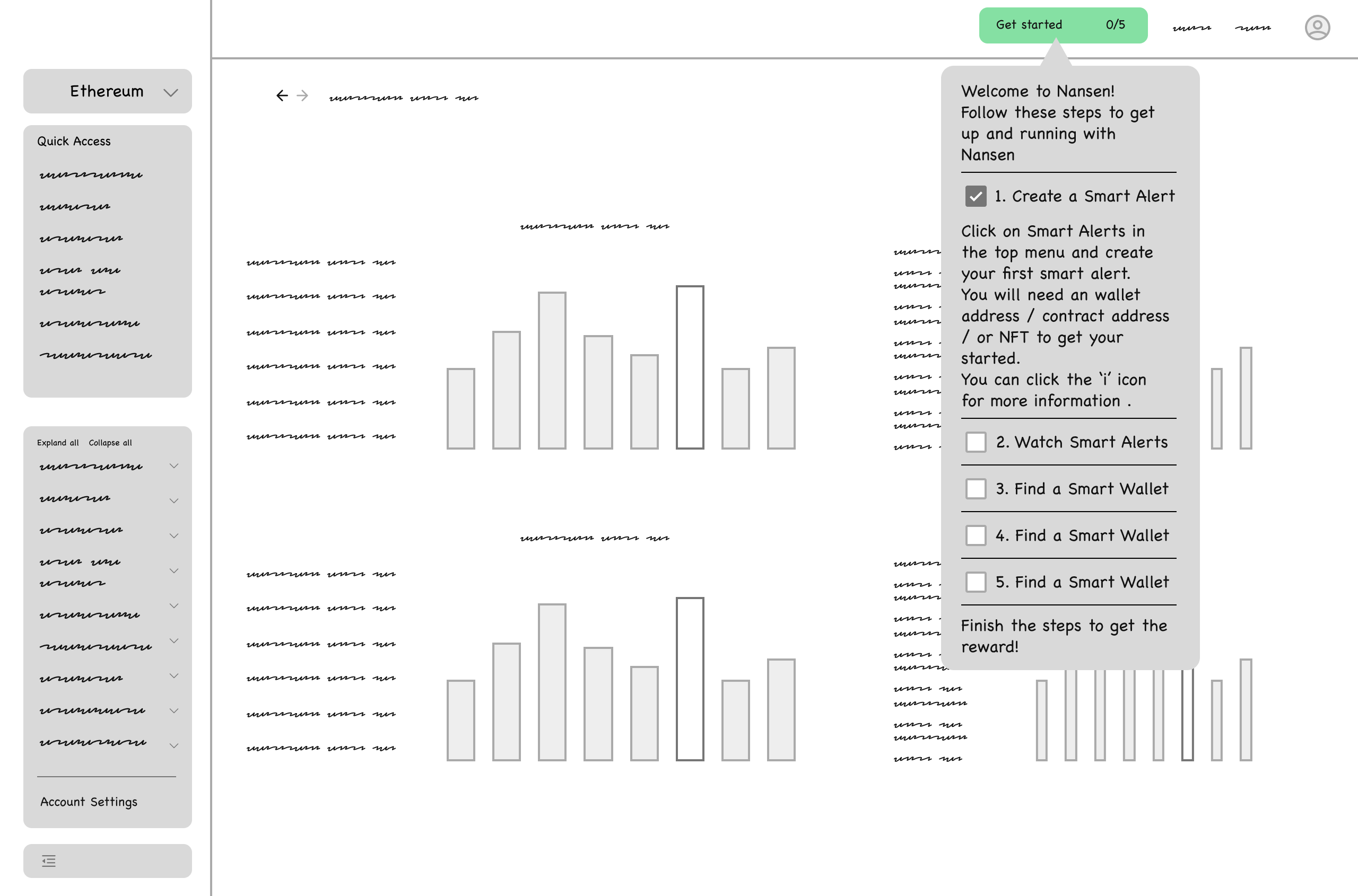Expand the last sidebar section chevron
The image size is (1358, 896).
(x=174, y=745)
